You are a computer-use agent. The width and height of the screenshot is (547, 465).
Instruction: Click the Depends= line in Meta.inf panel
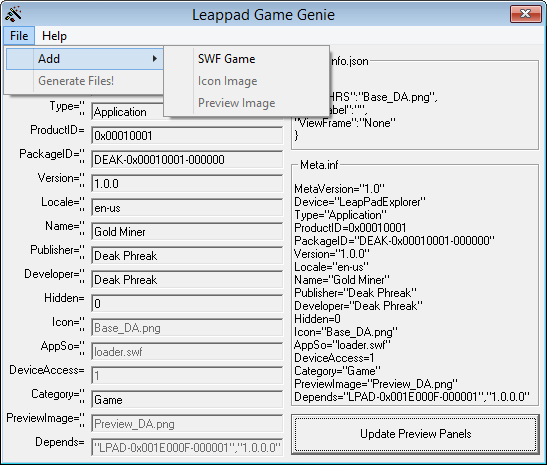412,397
